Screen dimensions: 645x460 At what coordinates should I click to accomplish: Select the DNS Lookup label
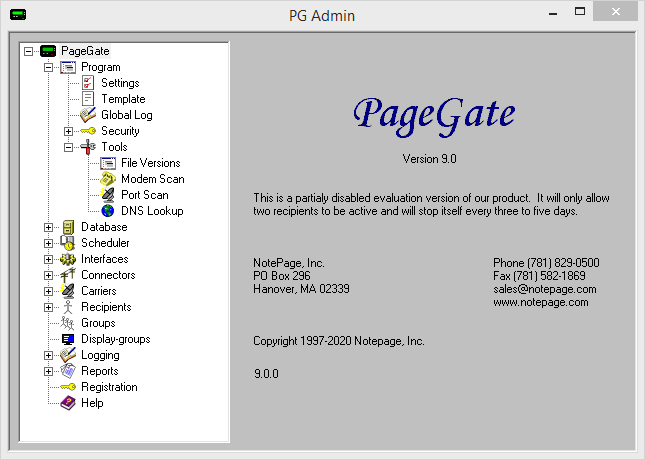click(152, 211)
